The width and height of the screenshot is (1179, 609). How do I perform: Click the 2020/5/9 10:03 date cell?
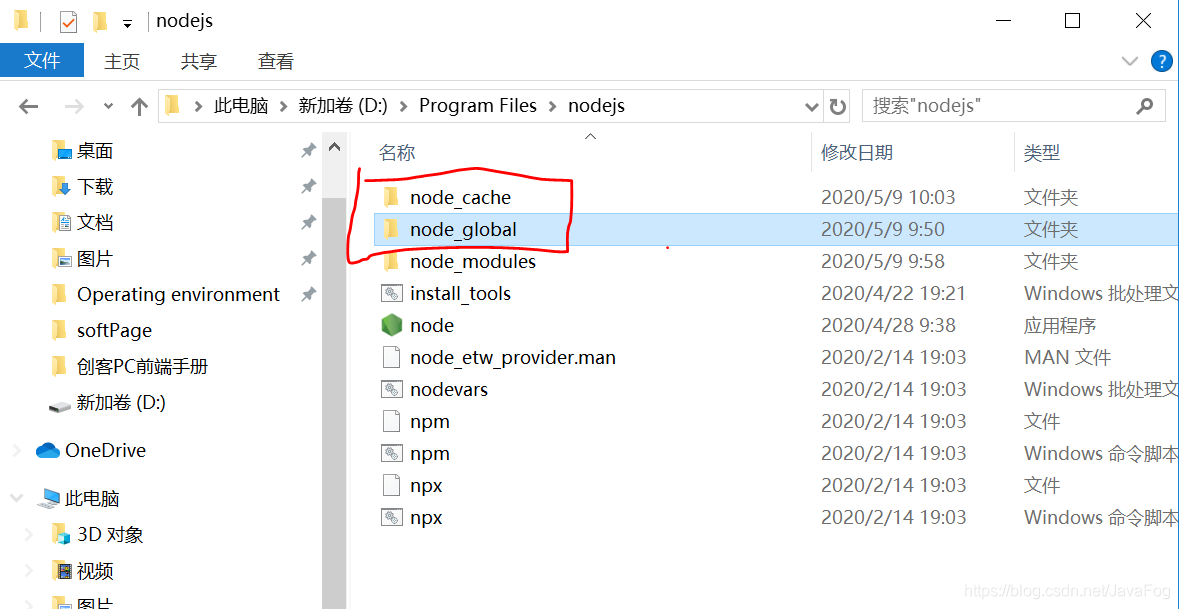click(888, 198)
